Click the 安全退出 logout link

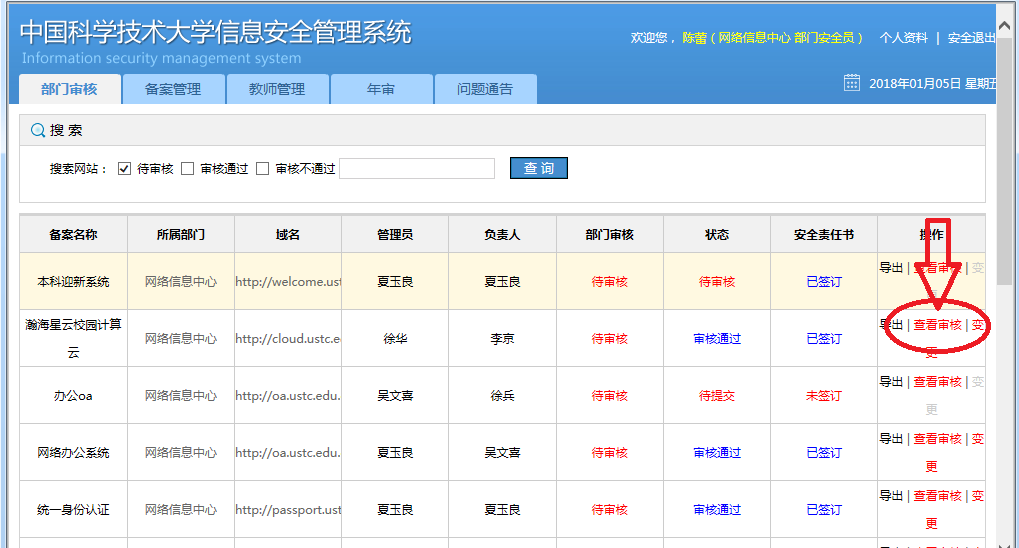tap(971, 38)
